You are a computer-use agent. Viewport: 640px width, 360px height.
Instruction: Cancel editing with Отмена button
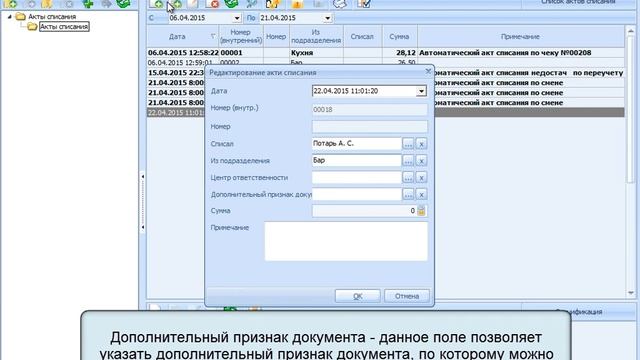pos(407,296)
